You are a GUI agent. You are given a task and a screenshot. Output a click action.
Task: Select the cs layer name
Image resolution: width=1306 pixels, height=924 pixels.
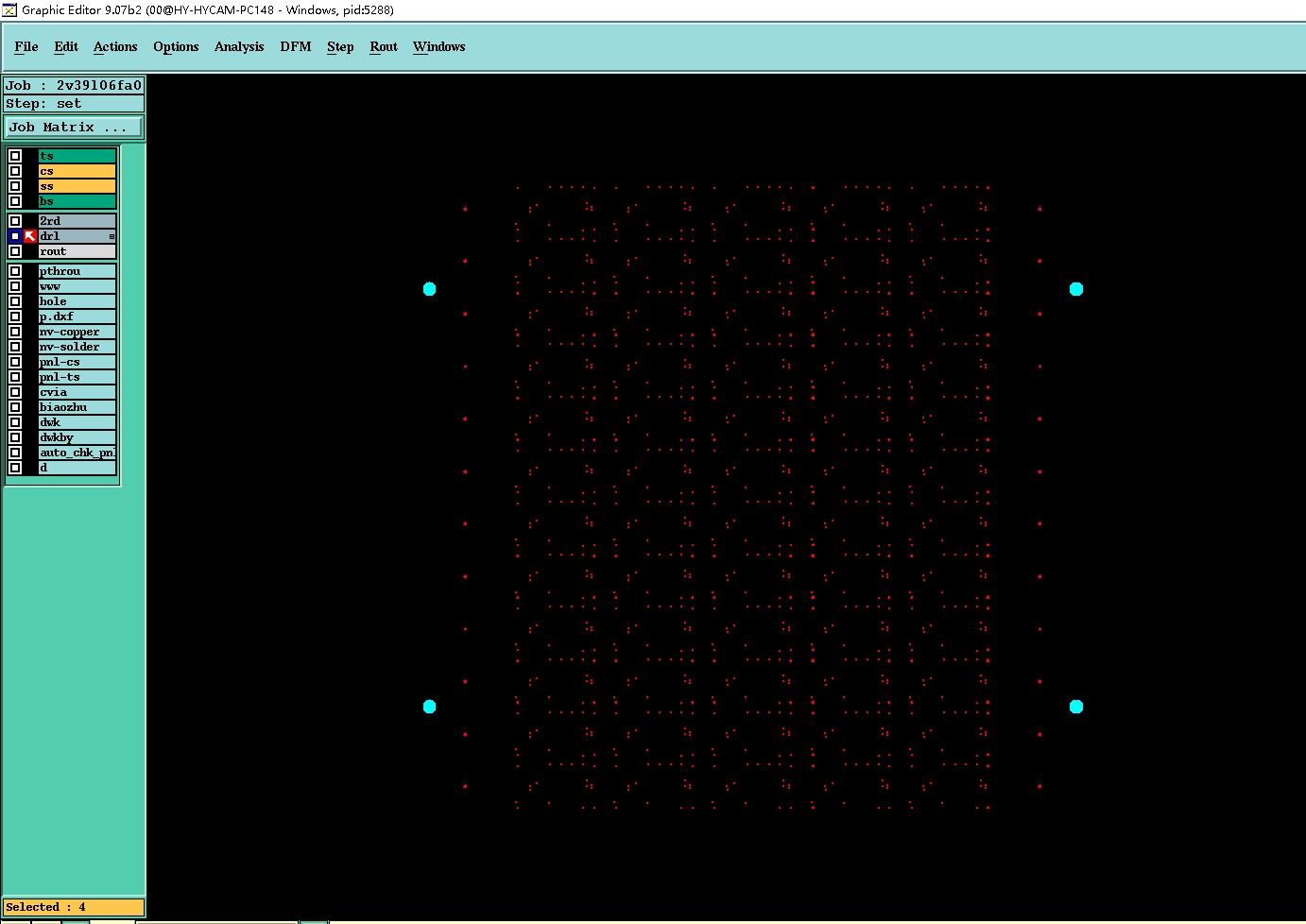point(77,171)
